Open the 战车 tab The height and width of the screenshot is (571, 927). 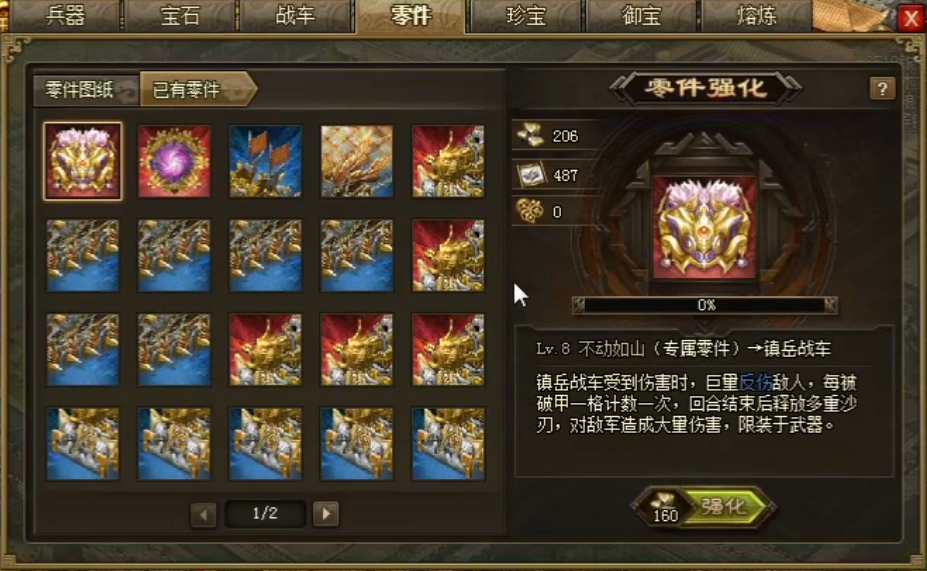[294, 15]
